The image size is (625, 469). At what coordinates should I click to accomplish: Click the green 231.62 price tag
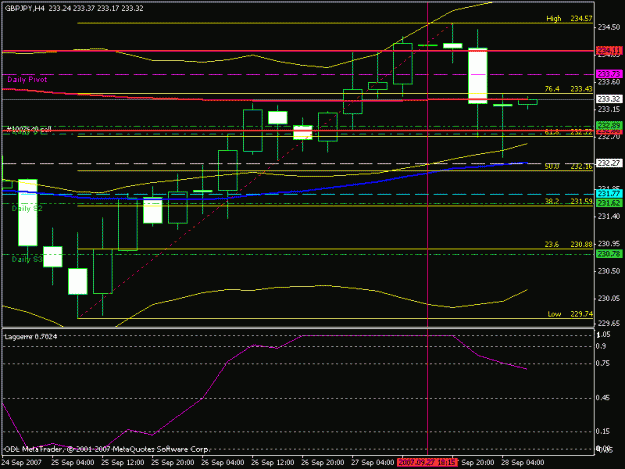click(x=609, y=203)
